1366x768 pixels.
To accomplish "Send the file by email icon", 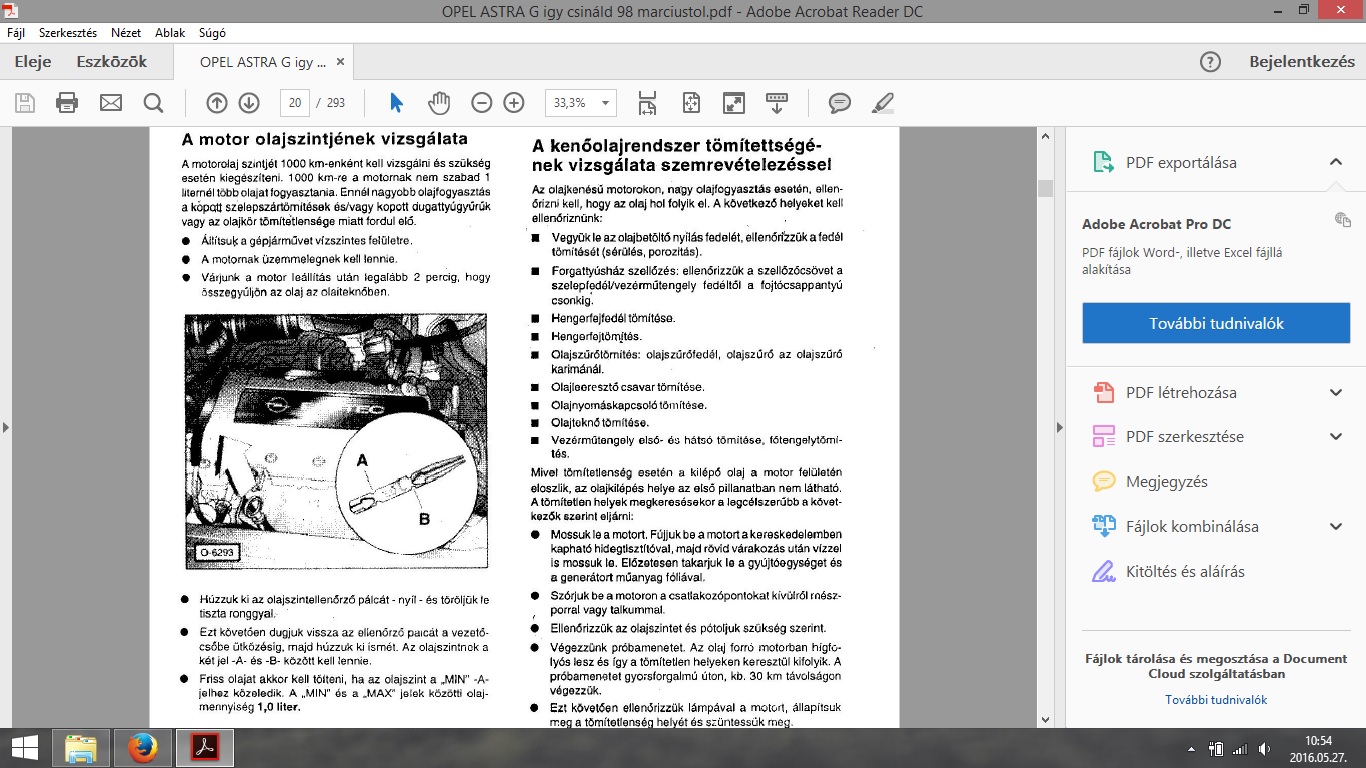I will pyautogui.click(x=110, y=103).
